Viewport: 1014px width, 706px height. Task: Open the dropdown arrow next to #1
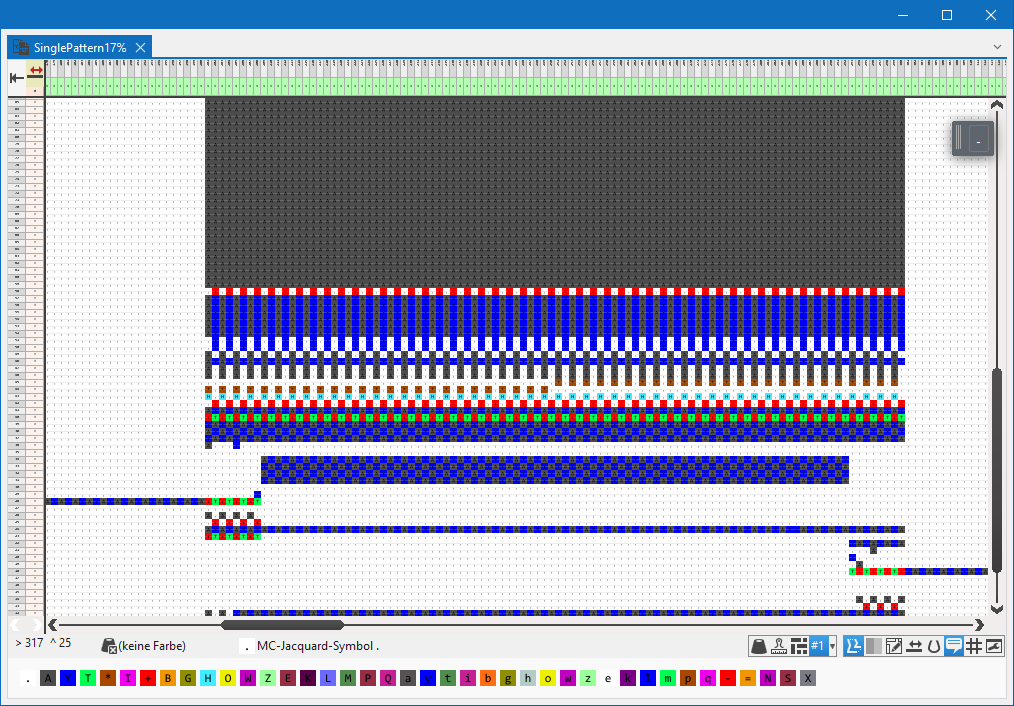832,647
